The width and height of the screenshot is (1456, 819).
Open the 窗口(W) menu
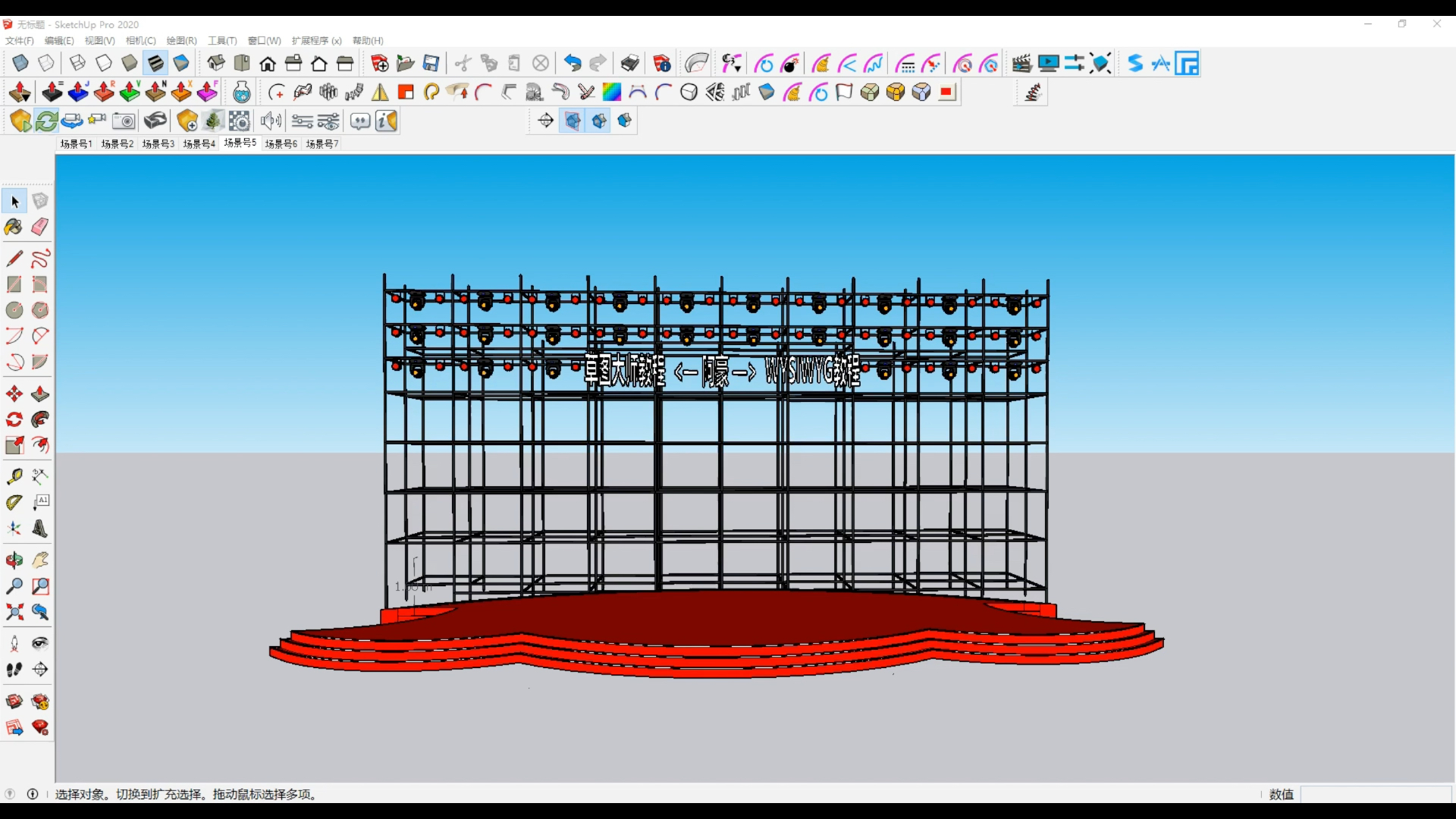264,41
